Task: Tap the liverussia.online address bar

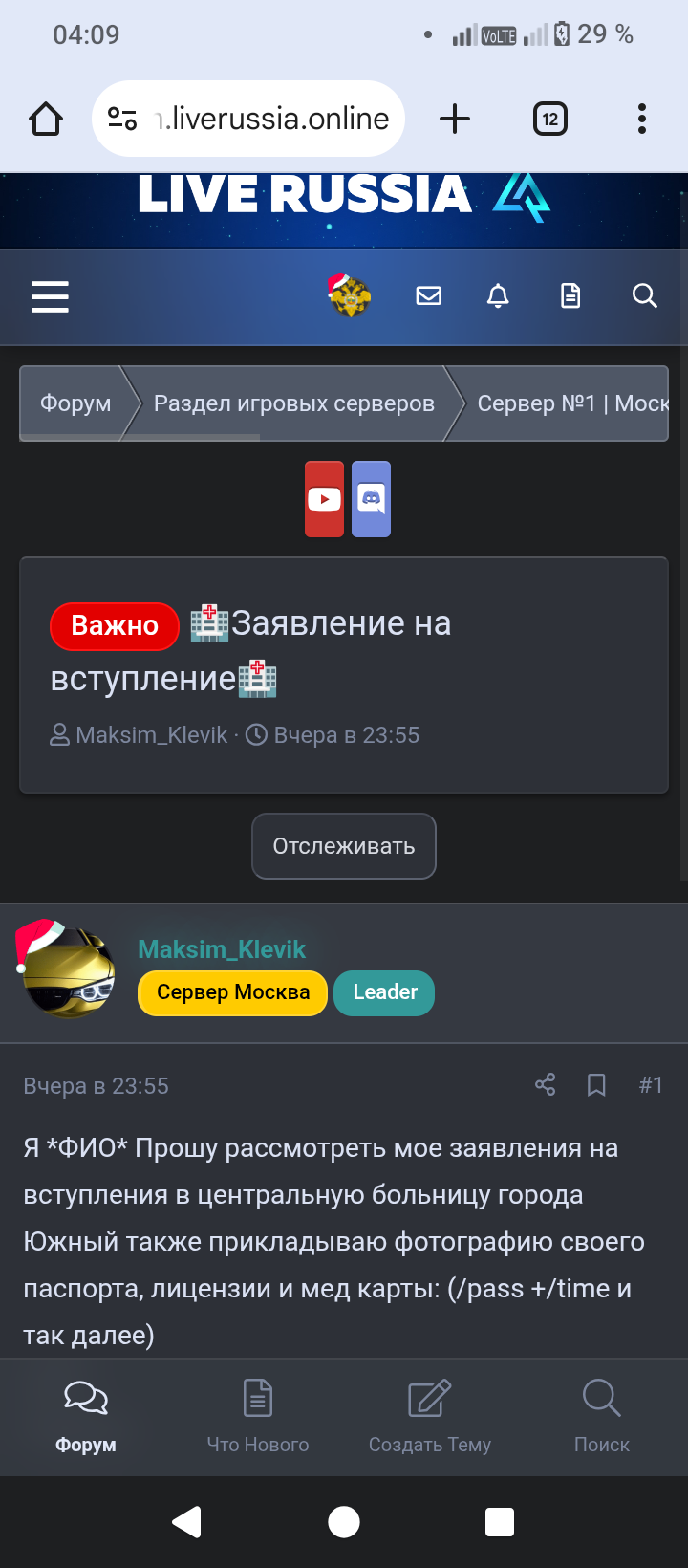Action: coord(248,119)
